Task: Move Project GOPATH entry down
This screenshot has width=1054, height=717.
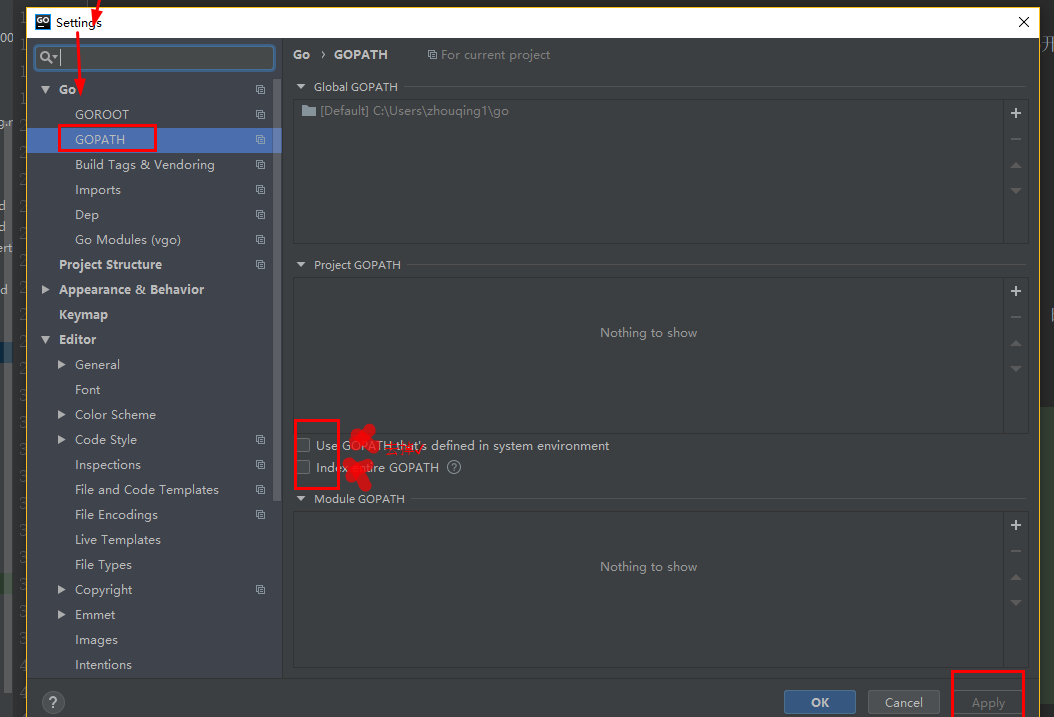Action: pos(1016,369)
